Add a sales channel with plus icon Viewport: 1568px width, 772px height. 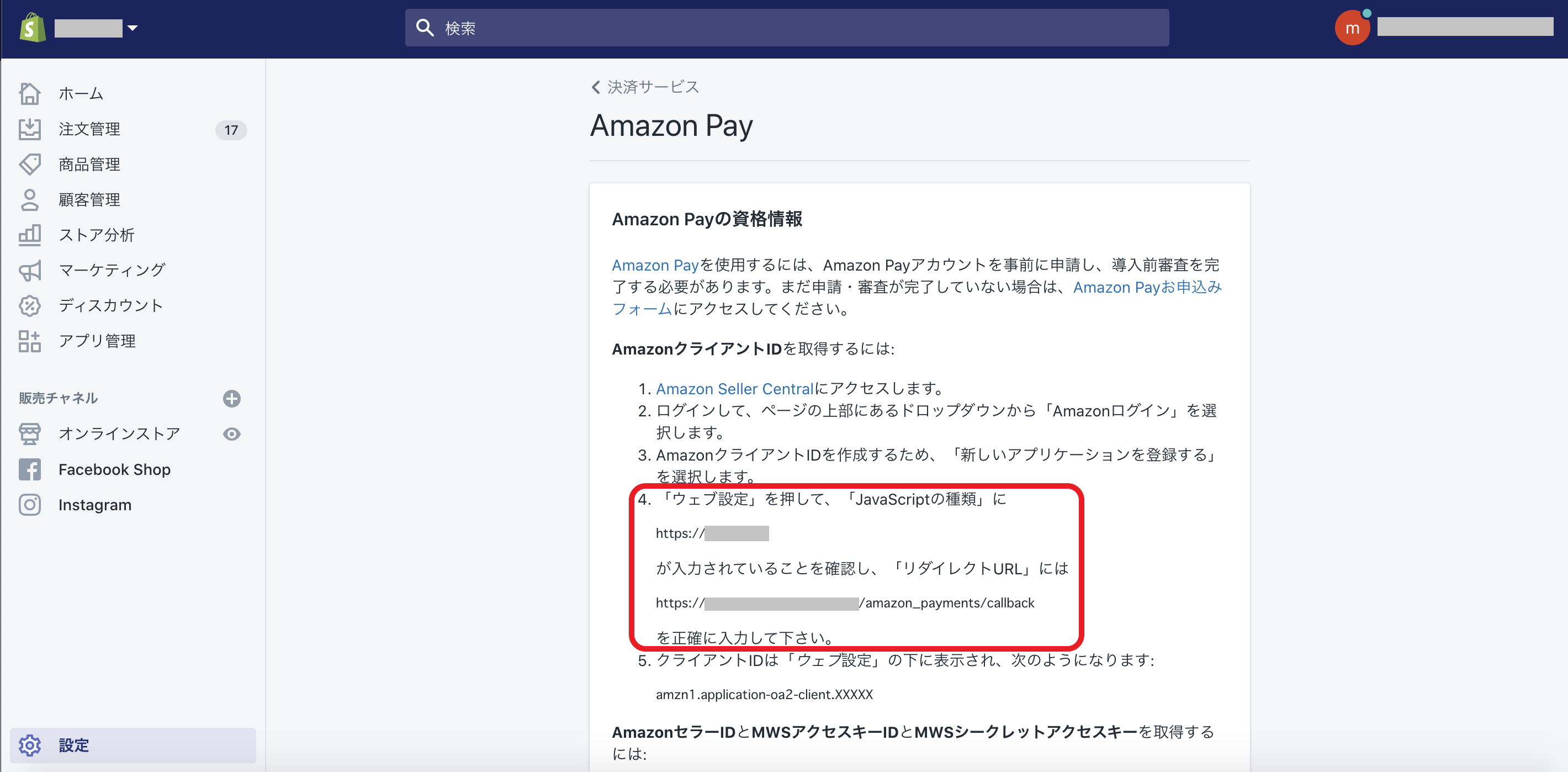pos(231,399)
